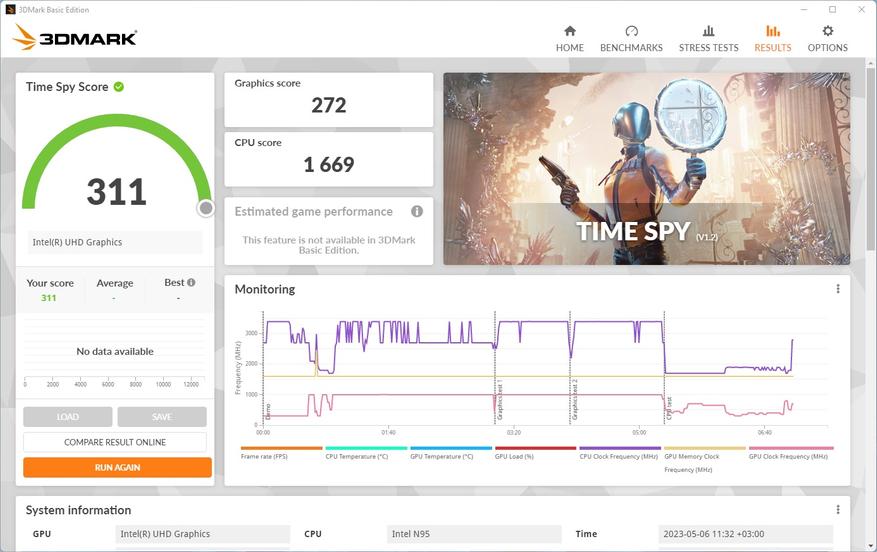Open the System information three-dot menu
Image resolution: width=877 pixels, height=552 pixels.
point(837,509)
